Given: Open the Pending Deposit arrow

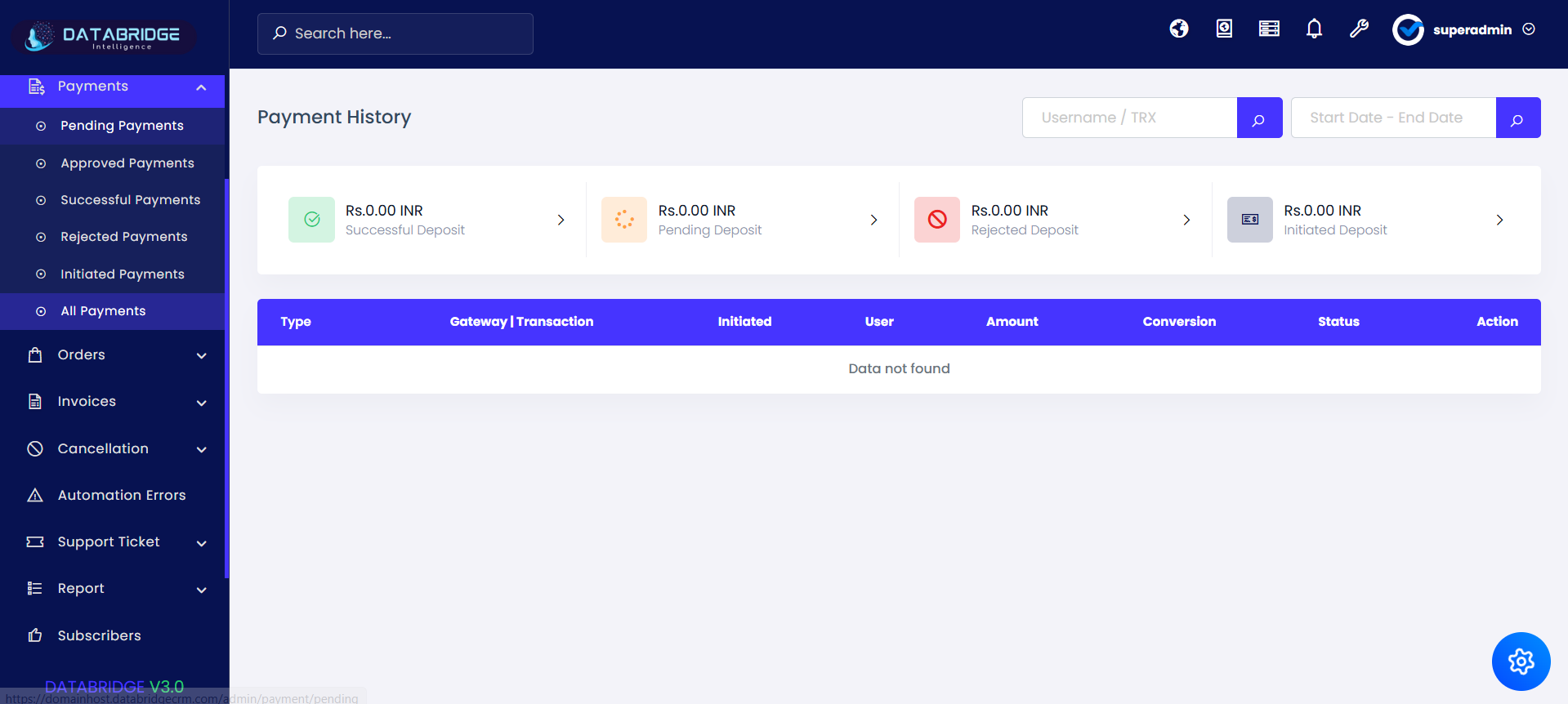Looking at the screenshot, I should [874, 220].
